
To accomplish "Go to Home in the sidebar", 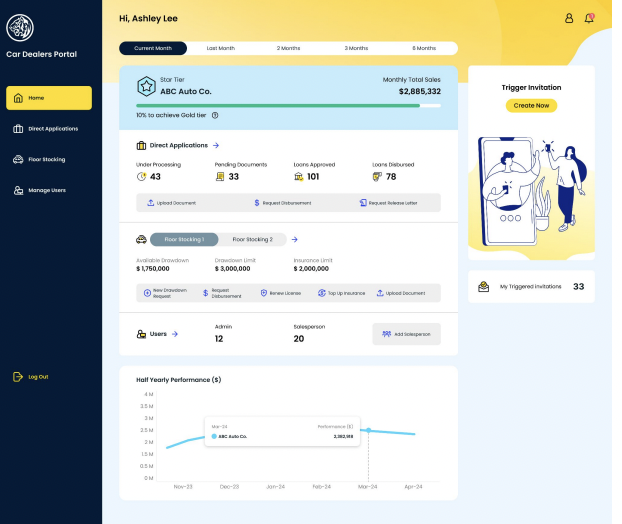I will click(49, 98).
